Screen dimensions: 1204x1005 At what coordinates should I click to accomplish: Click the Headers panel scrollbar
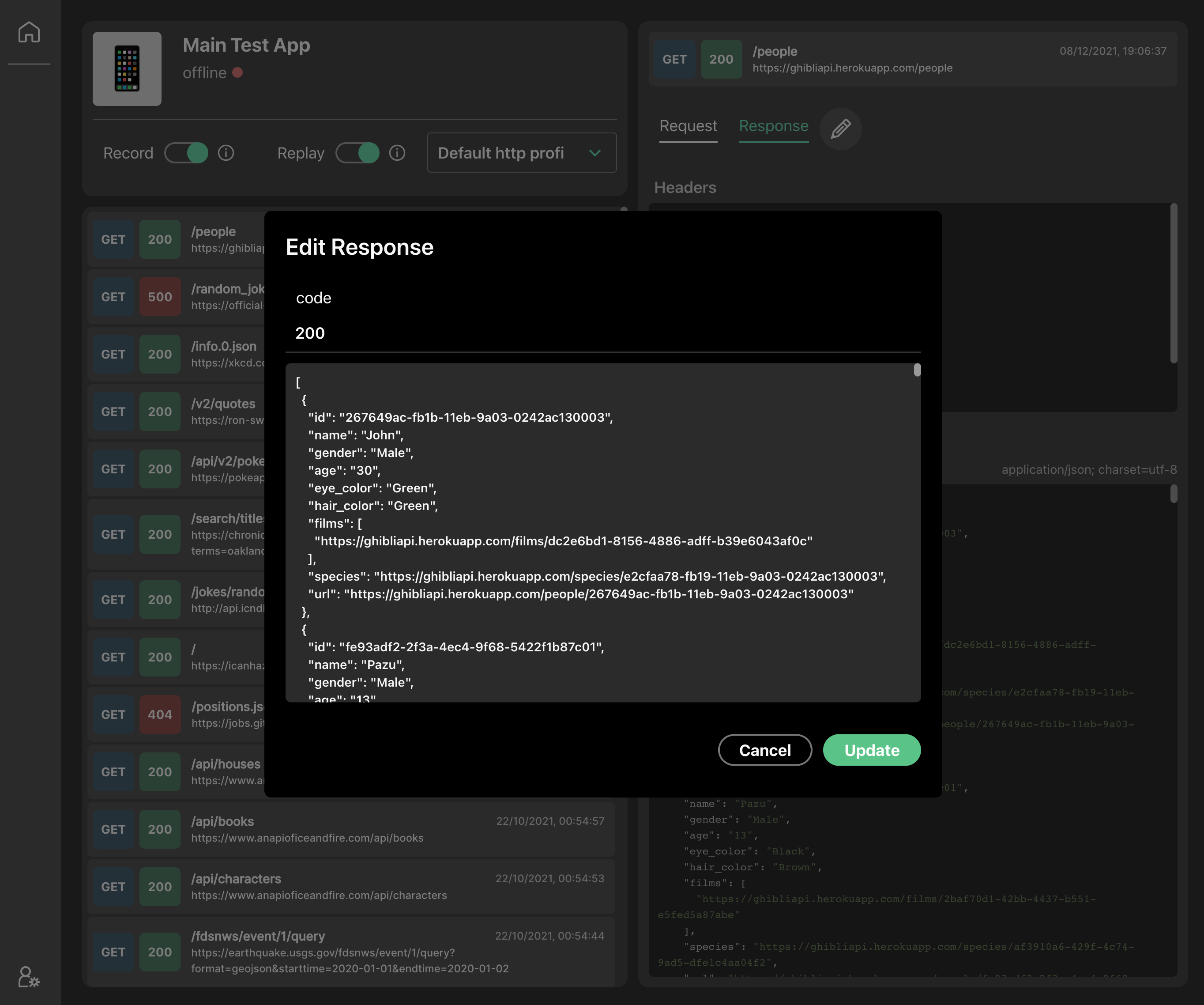point(1173,284)
